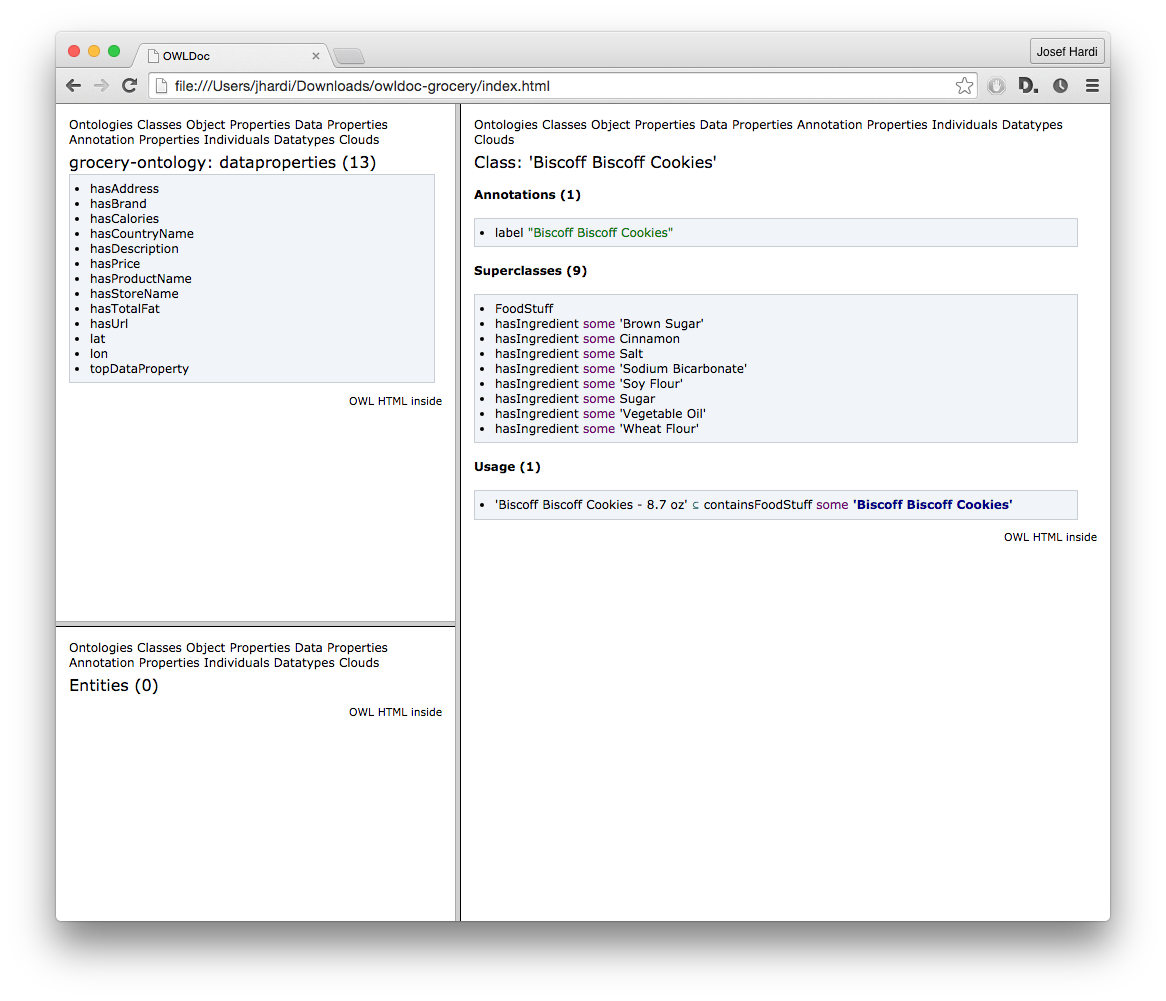The width and height of the screenshot is (1166, 1001).
Task: Click the Cinnamon ingredient class
Action: pyautogui.click(x=649, y=338)
